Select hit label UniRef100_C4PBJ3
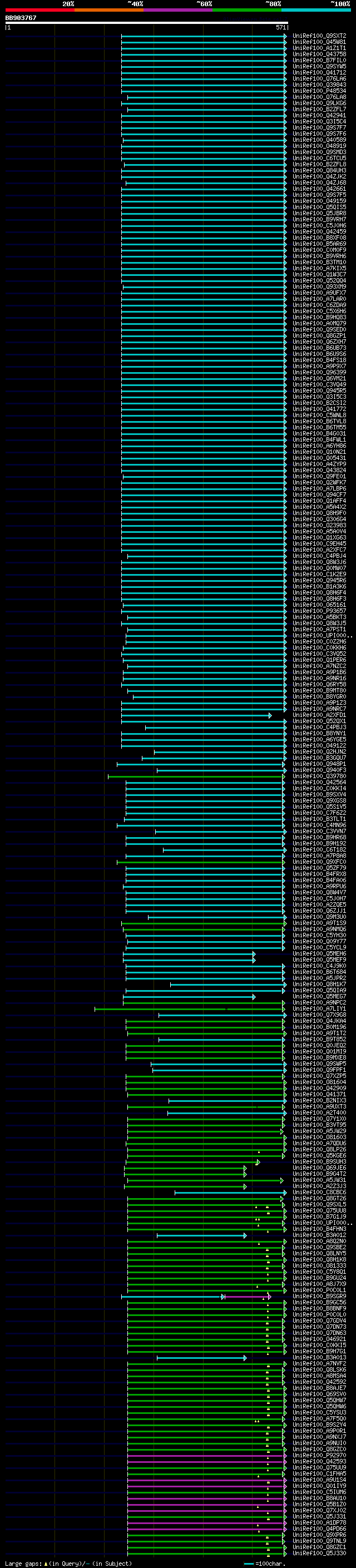Viewport: 356px width, 1568px height. [x=319, y=728]
